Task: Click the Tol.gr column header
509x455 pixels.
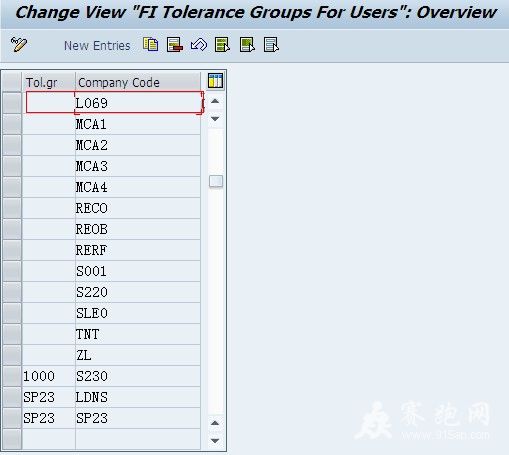Action: click(49, 82)
